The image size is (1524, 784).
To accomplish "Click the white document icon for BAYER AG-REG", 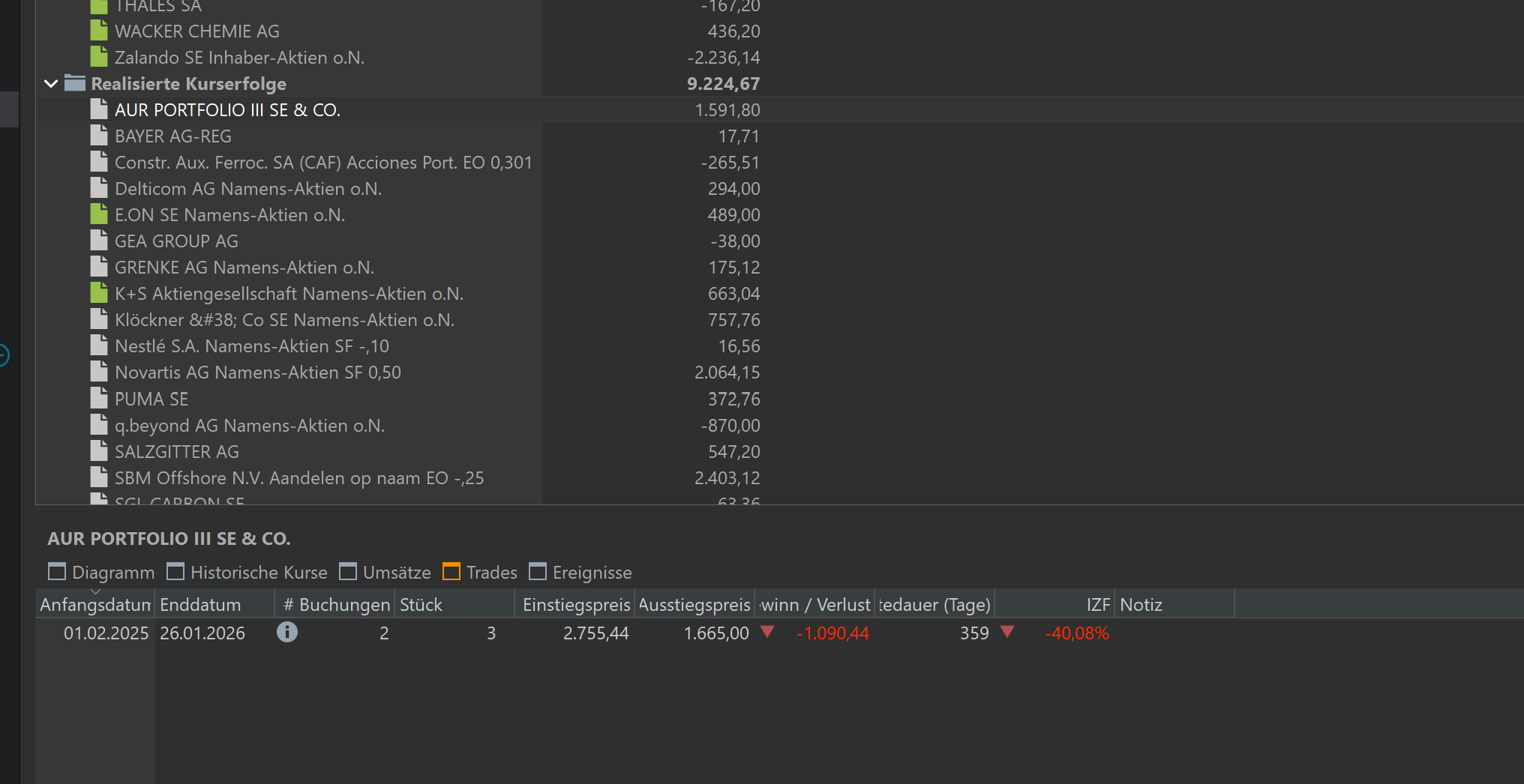I will (x=98, y=136).
